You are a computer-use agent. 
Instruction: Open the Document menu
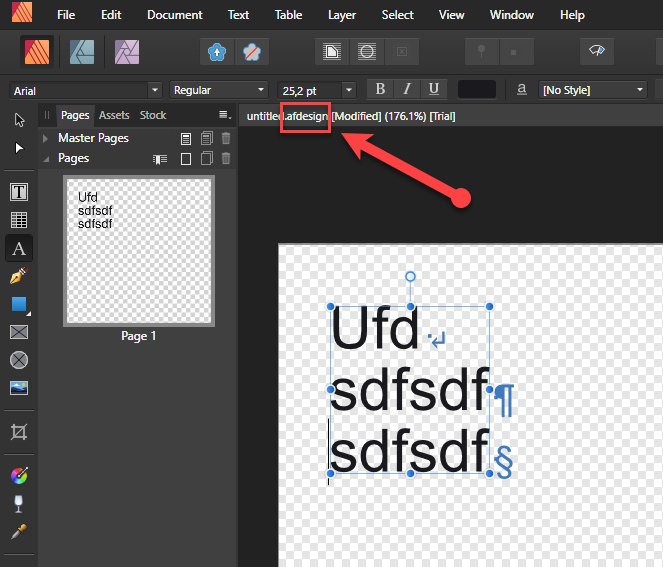[175, 15]
